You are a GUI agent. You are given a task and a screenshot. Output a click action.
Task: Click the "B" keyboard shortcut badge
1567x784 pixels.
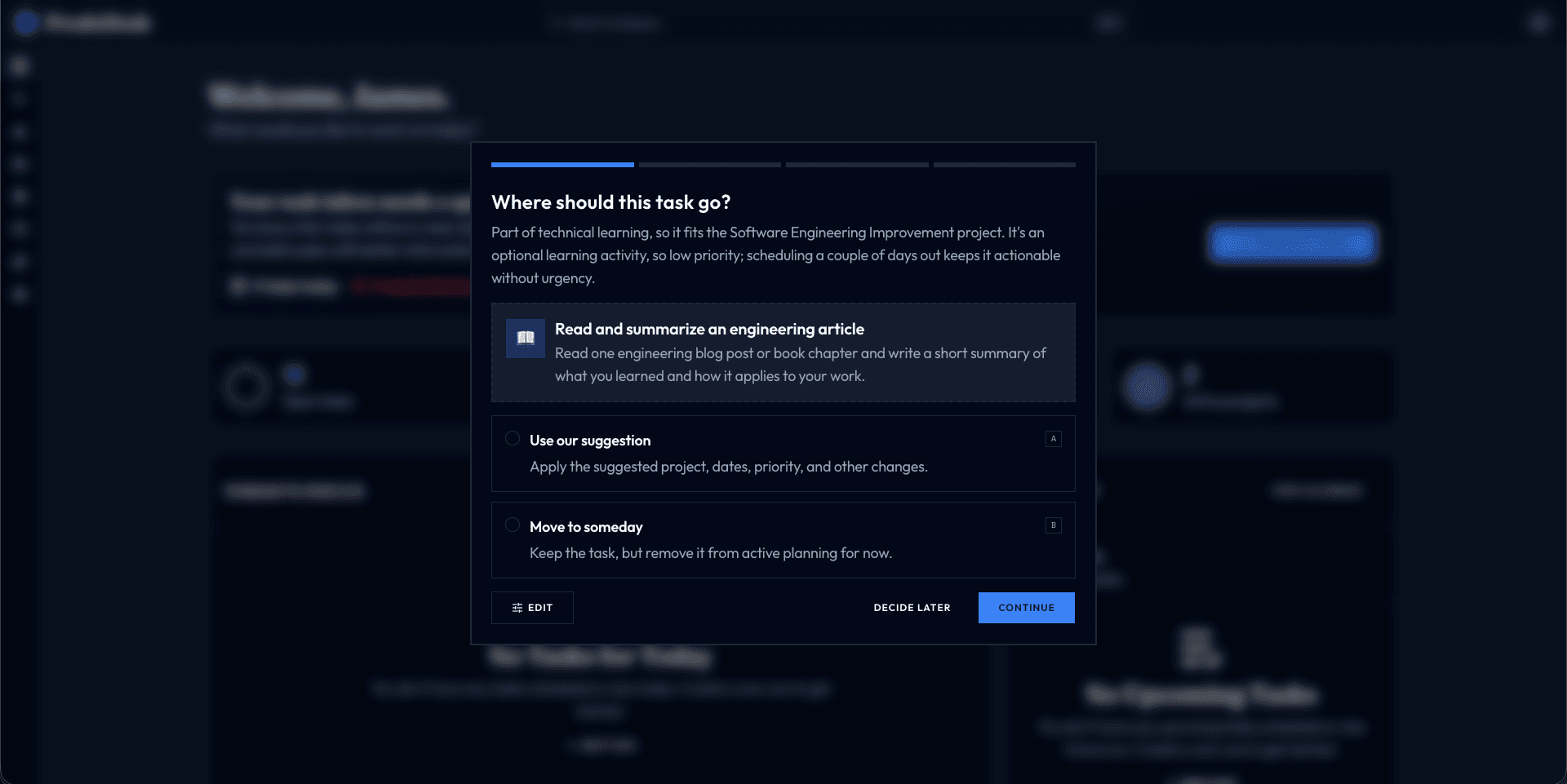pos(1054,525)
